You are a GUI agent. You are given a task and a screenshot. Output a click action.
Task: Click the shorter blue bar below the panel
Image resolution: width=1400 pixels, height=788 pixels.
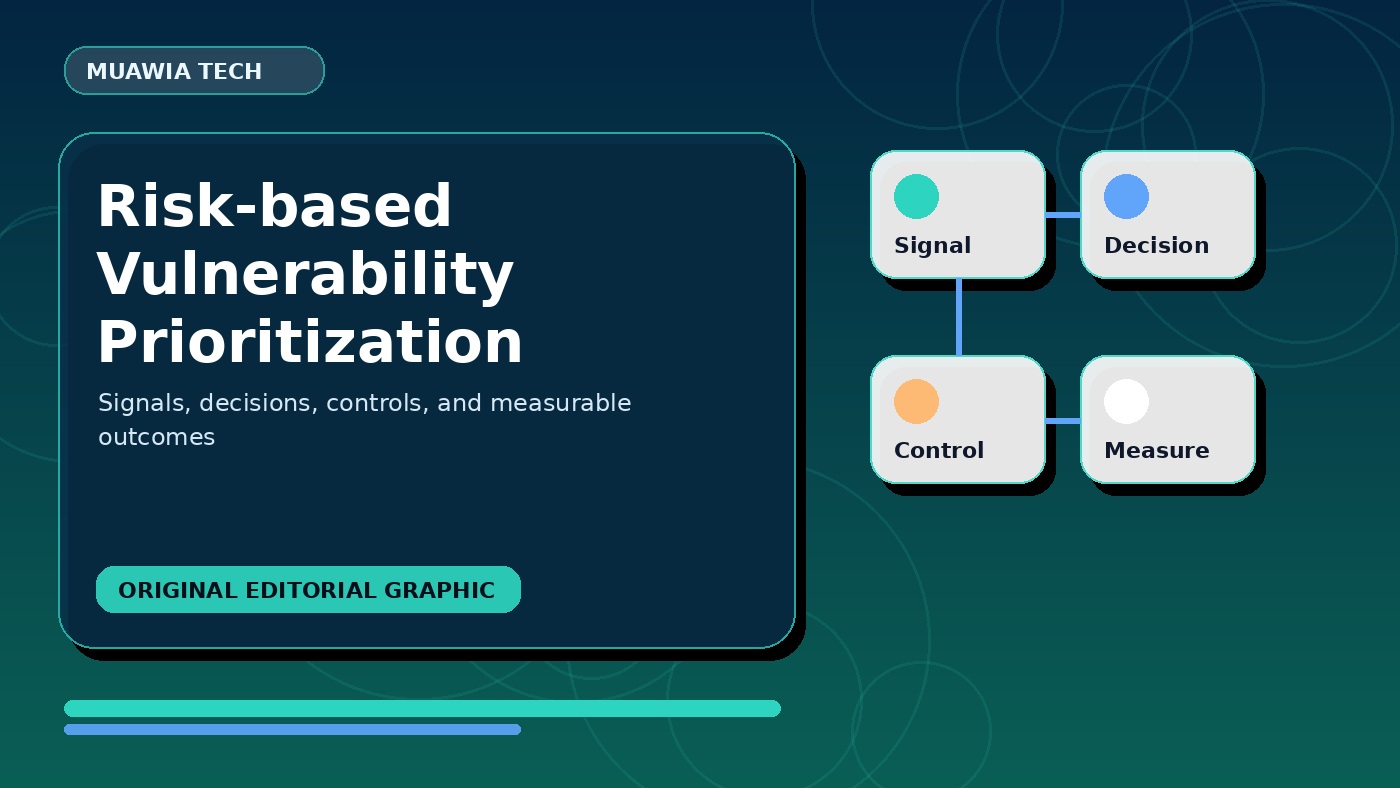pos(292,729)
